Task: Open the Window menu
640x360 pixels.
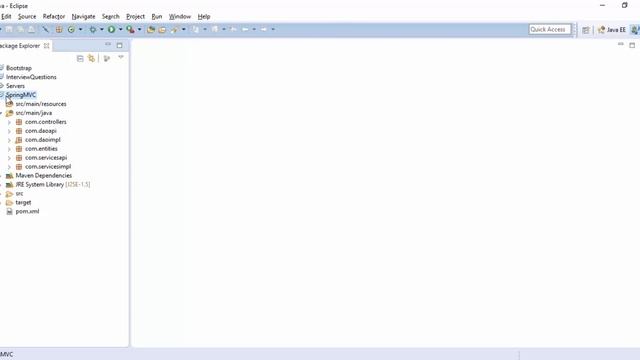Action: tap(180, 16)
